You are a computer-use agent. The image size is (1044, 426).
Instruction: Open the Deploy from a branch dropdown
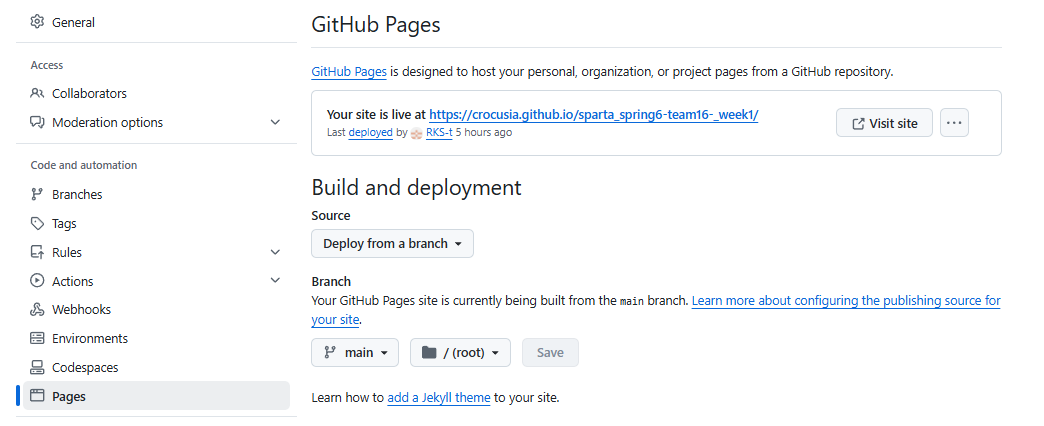pyautogui.click(x=392, y=244)
